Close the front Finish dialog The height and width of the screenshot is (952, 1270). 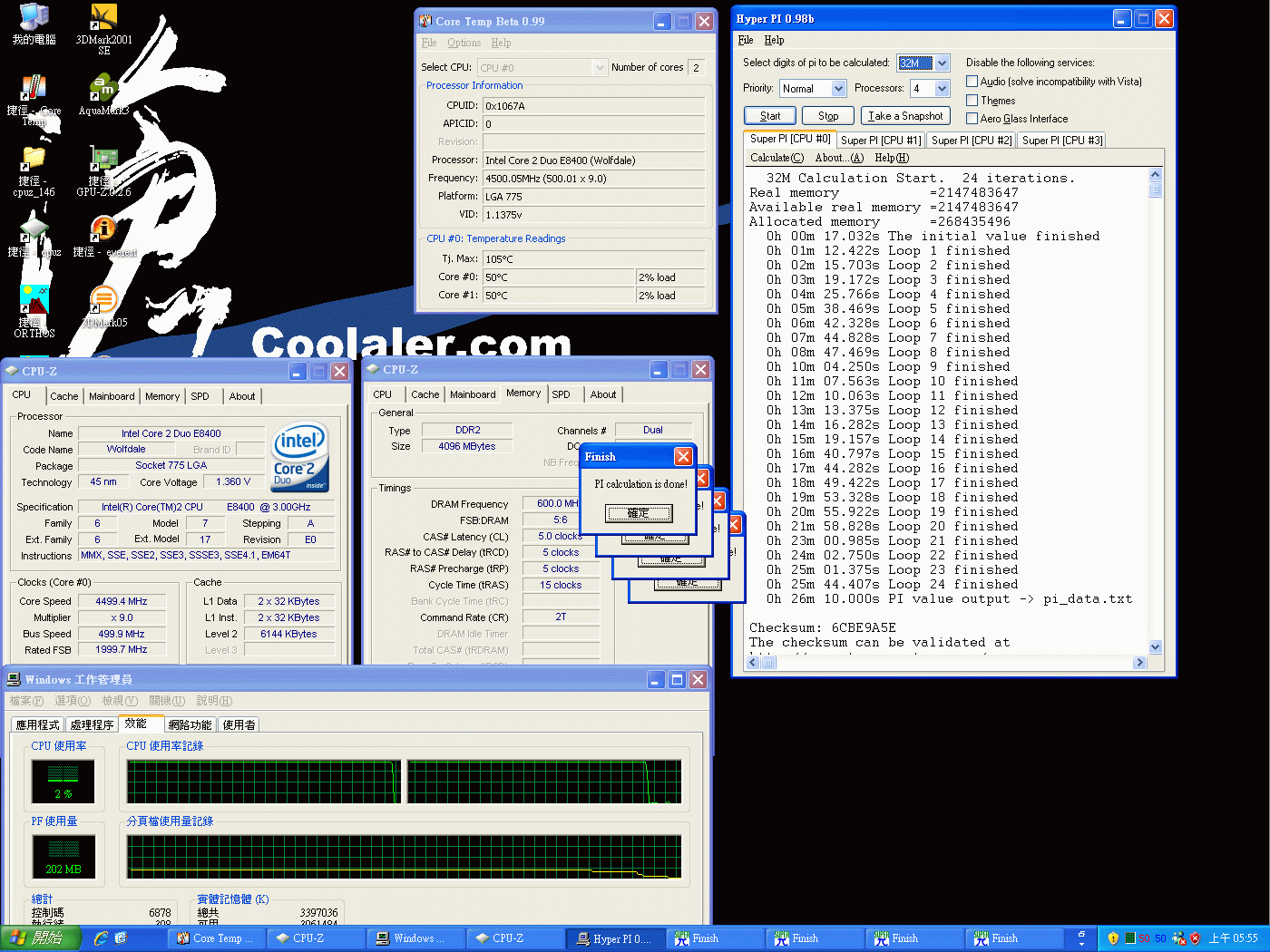[683, 457]
